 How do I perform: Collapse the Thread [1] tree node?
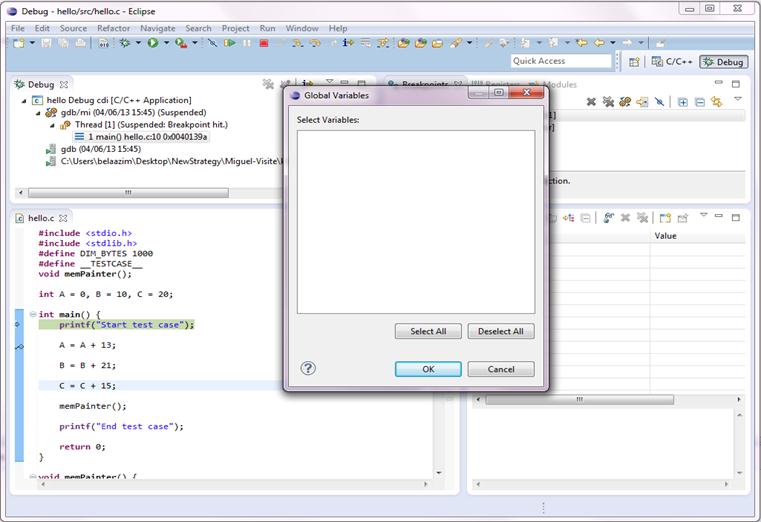point(52,125)
